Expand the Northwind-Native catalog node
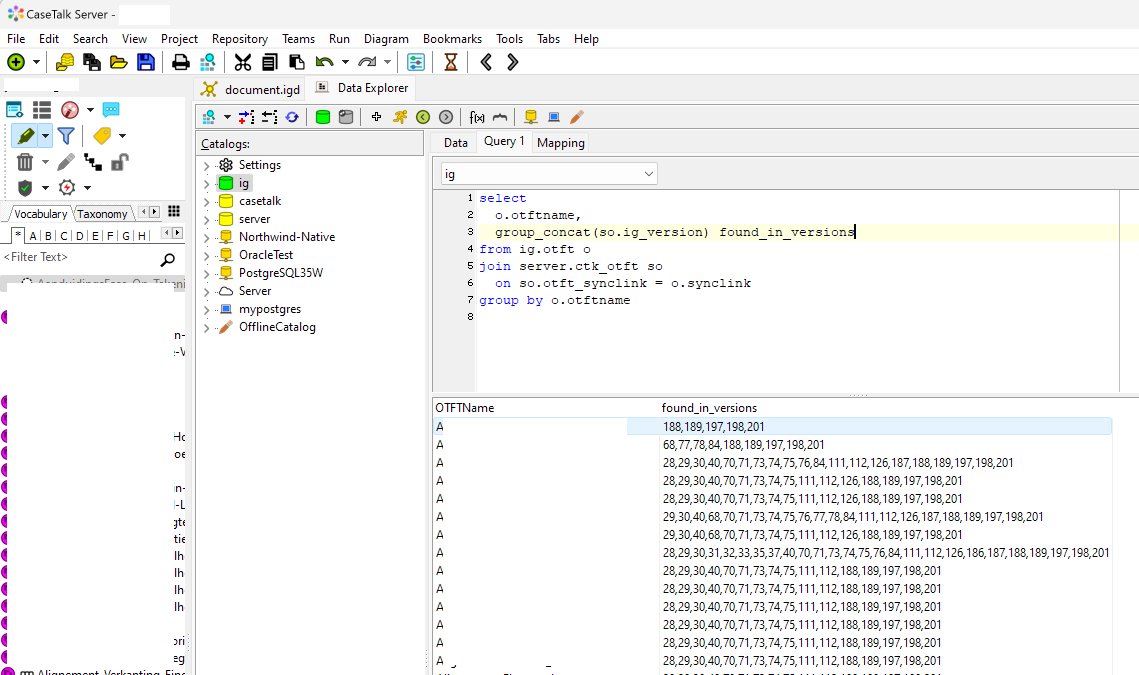The height and width of the screenshot is (675, 1139). [206, 237]
